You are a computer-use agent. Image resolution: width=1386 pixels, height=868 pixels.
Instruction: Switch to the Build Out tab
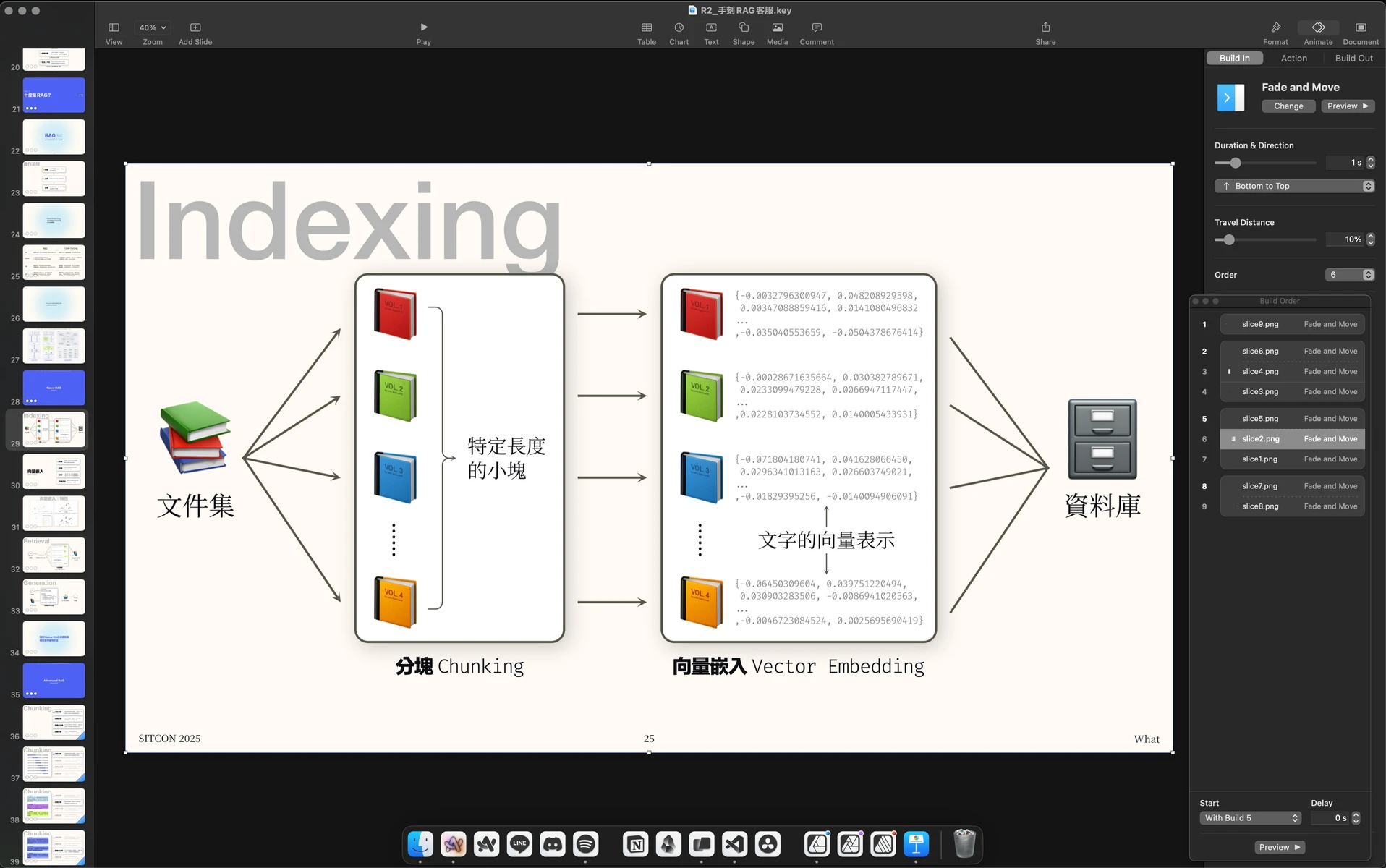pyautogui.click(x=1353, y=58)
